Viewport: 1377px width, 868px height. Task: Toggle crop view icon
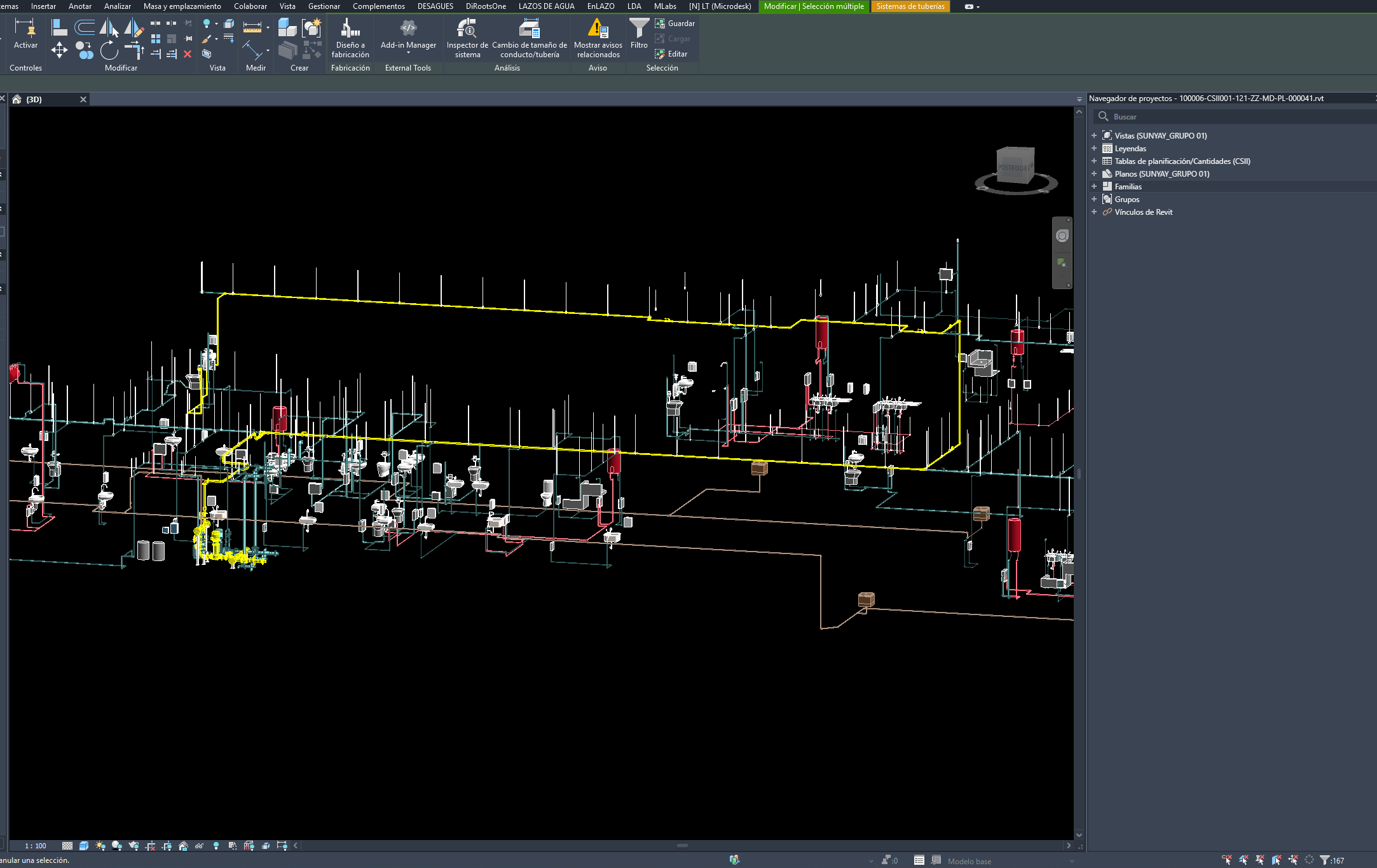pyautogui.click(x=150, y=846)
